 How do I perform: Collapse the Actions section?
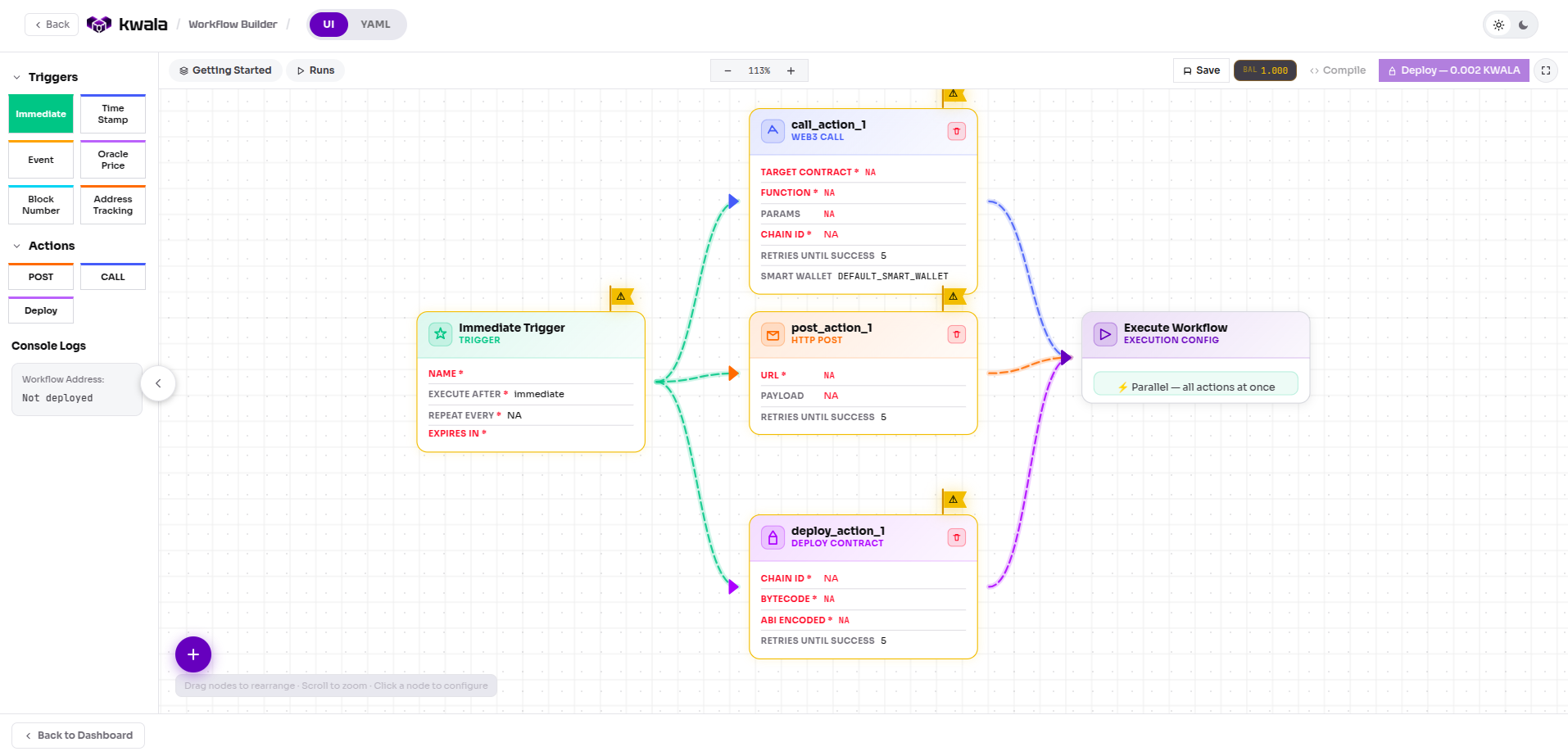point(16,246)
